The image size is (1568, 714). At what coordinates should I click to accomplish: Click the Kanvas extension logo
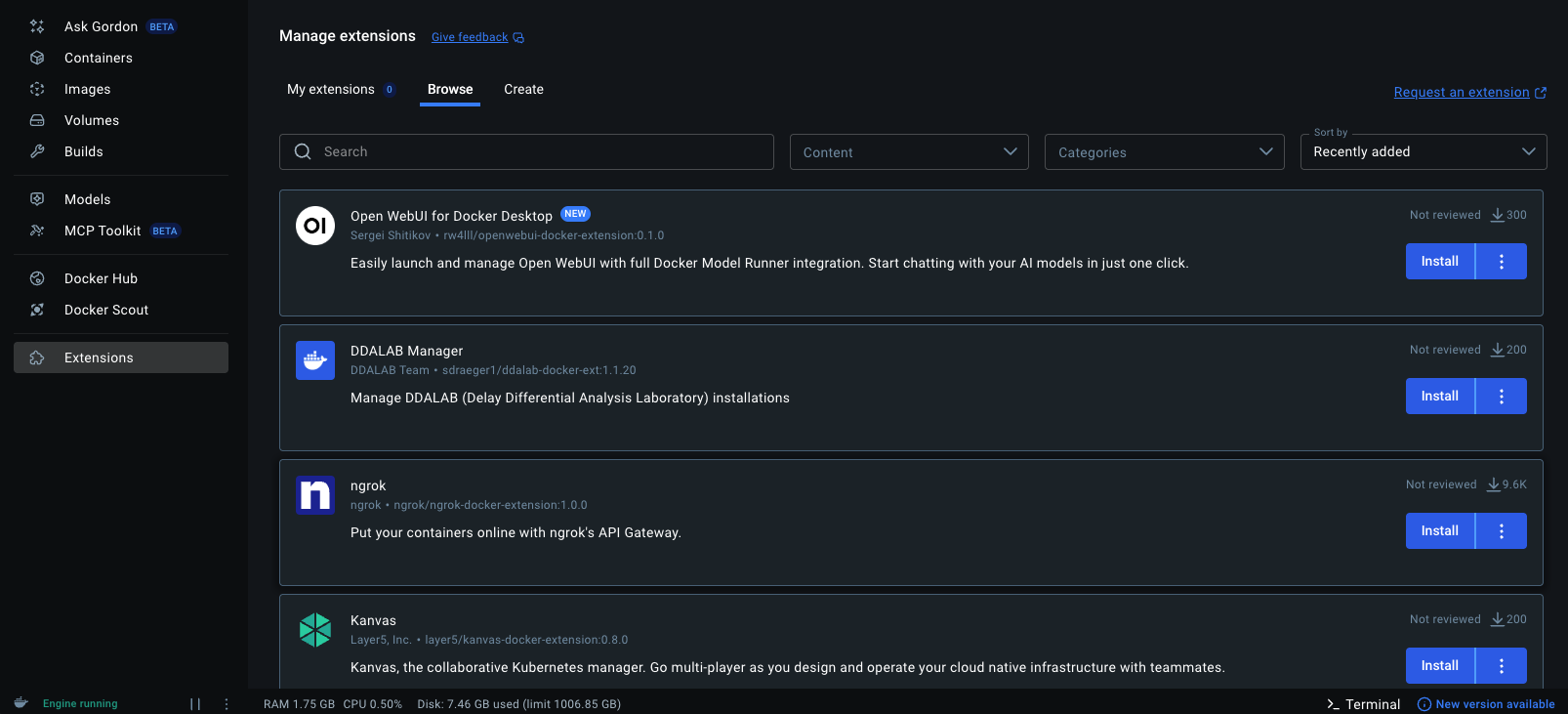pyautogui.click(x=315, y=630)
